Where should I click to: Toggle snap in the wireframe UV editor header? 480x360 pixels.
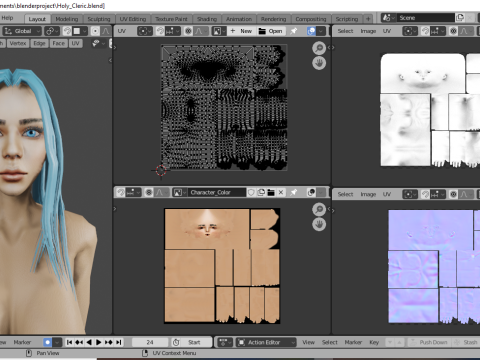160,31
